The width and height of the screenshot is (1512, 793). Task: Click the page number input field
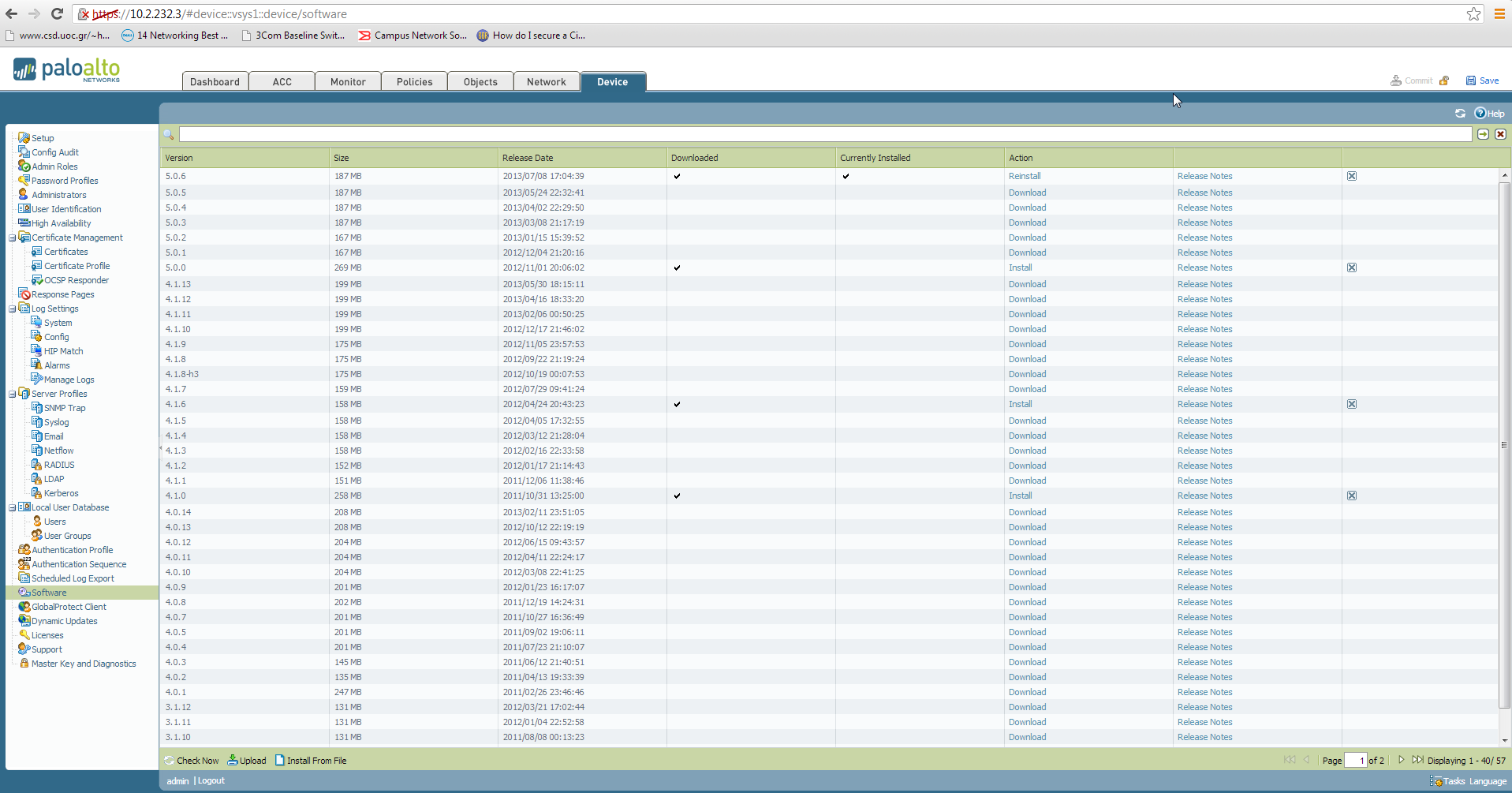[1355, 761]
